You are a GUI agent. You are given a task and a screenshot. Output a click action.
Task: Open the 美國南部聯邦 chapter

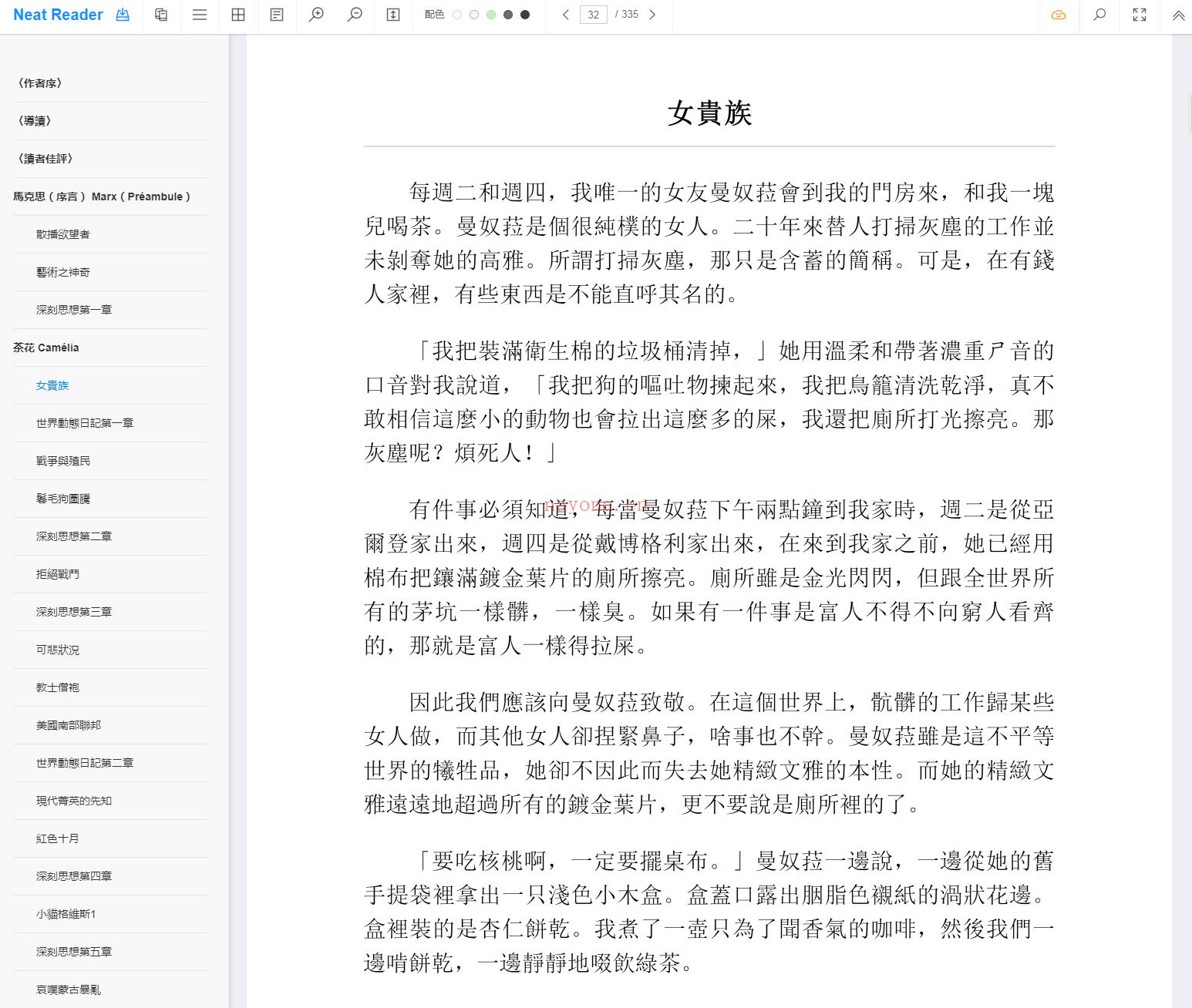click(69, 725)
